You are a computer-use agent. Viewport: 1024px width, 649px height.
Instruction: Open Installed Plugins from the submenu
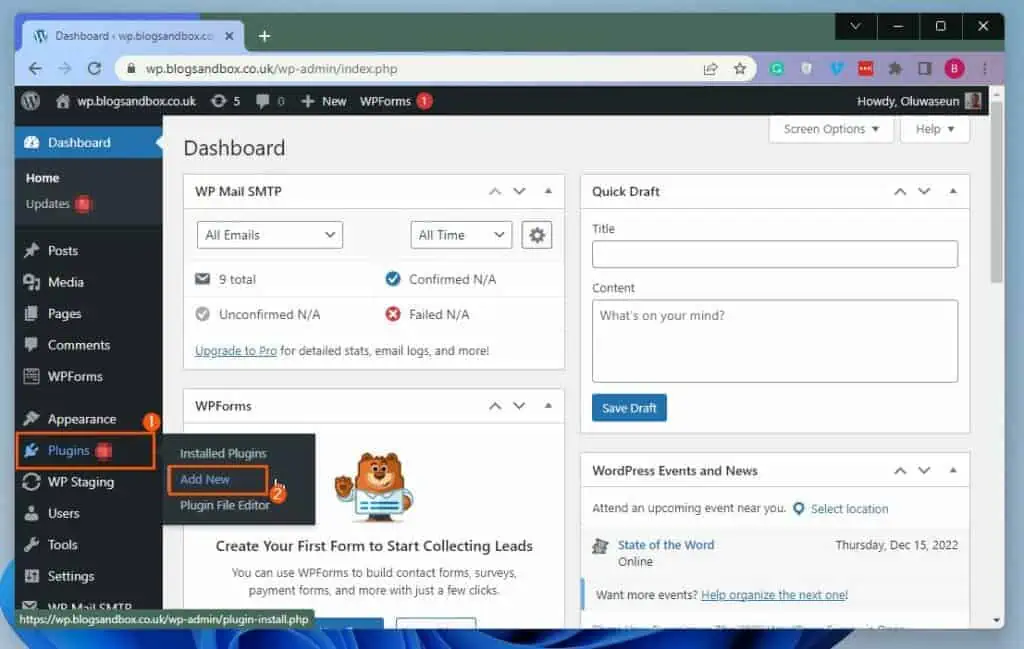222,453
